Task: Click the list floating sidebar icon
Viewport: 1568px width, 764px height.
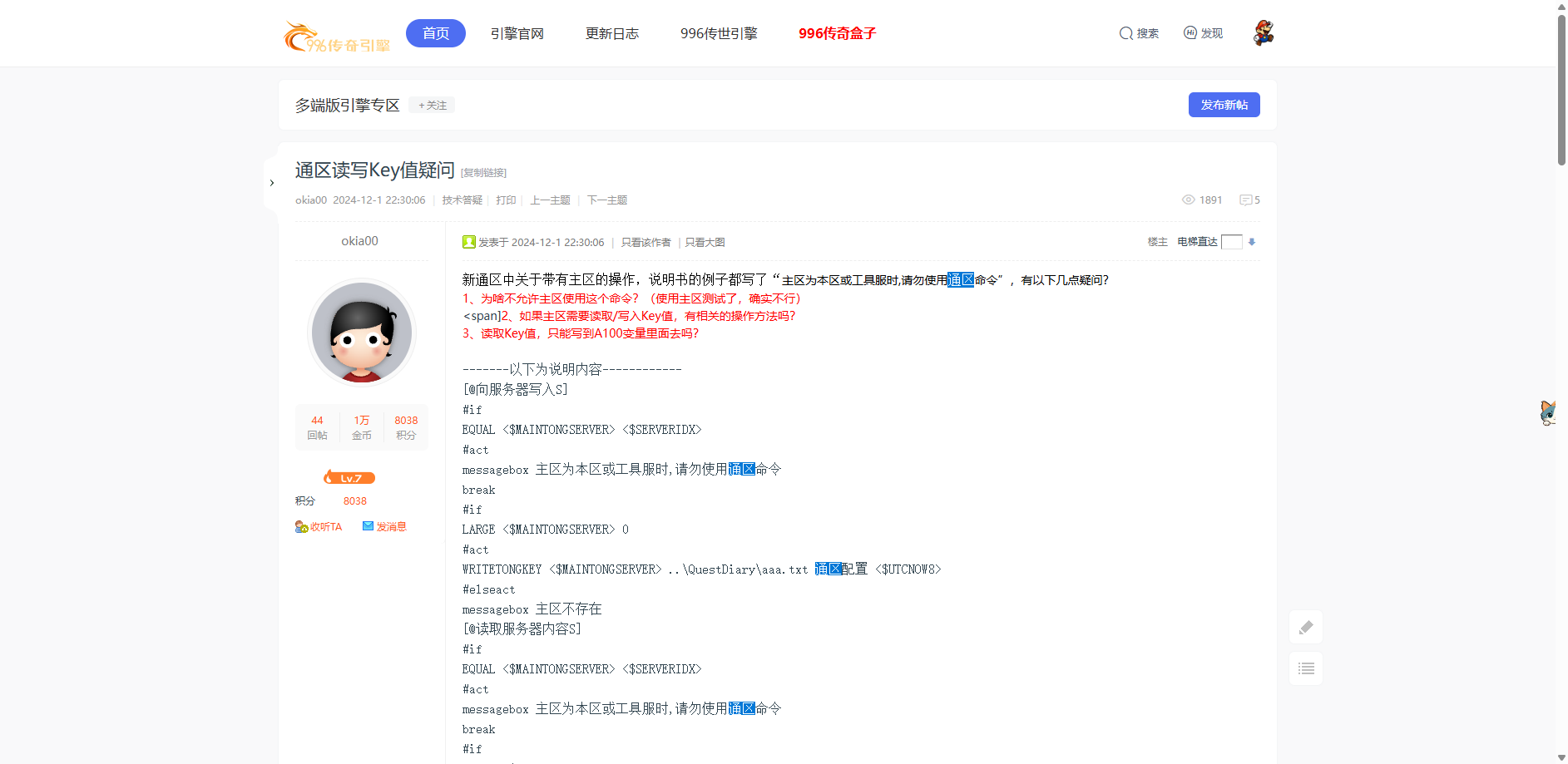Action: click(x=1306, y=668)
